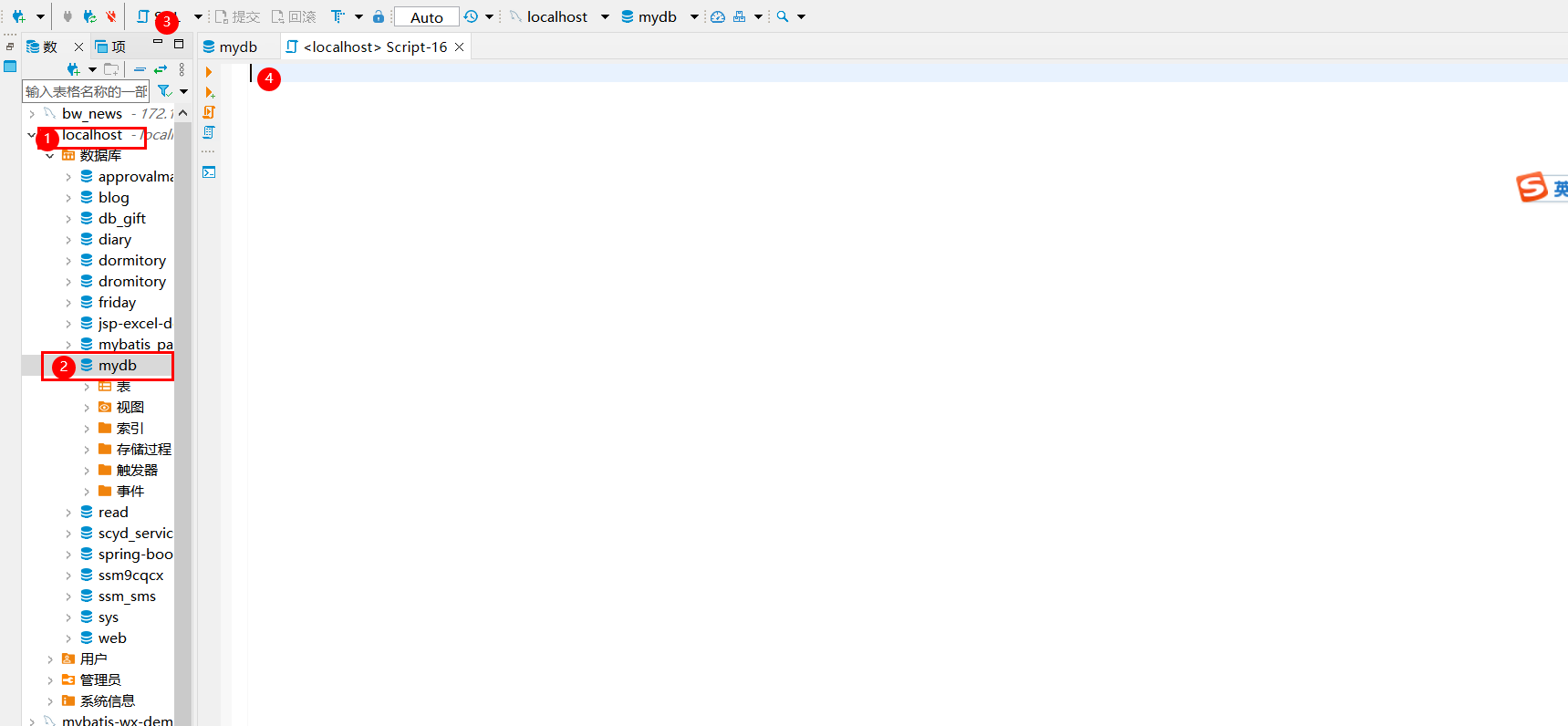Maximize the navigator panel
Image resolution: width=1568 pixels, height=726 pixels.
179,43
